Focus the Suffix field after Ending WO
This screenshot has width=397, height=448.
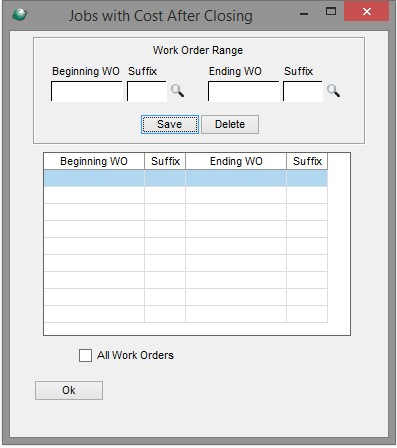[x=303, y=91]
